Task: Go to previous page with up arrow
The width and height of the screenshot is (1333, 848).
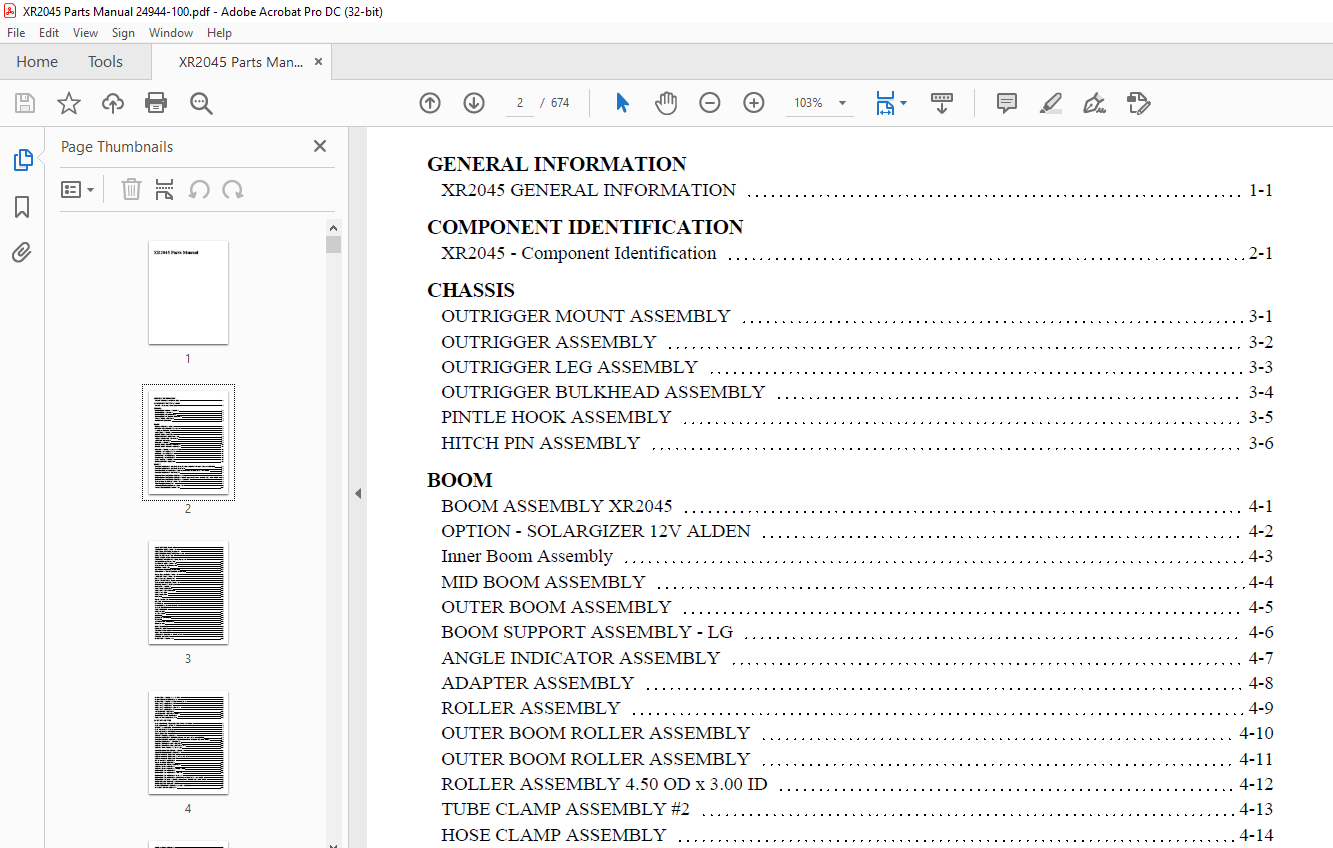Action: click(430, 103)
